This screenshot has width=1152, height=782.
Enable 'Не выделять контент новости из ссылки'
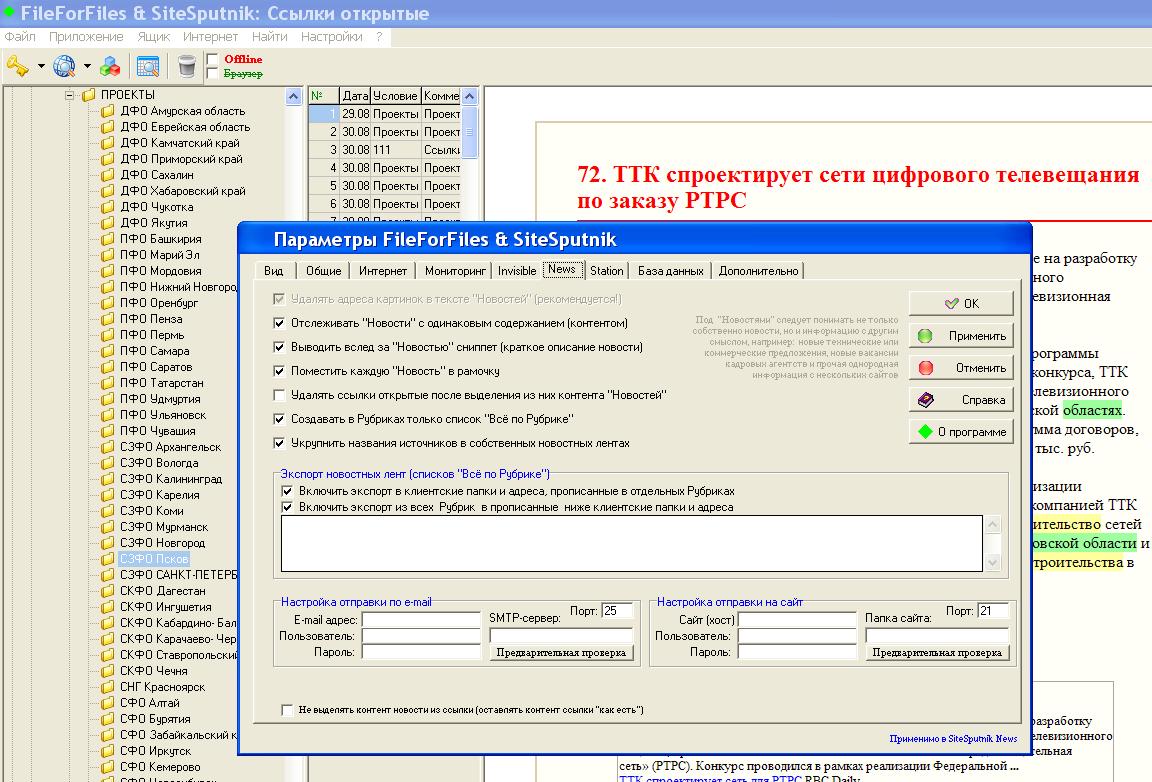pyautogui.click(x=287, y=710)
